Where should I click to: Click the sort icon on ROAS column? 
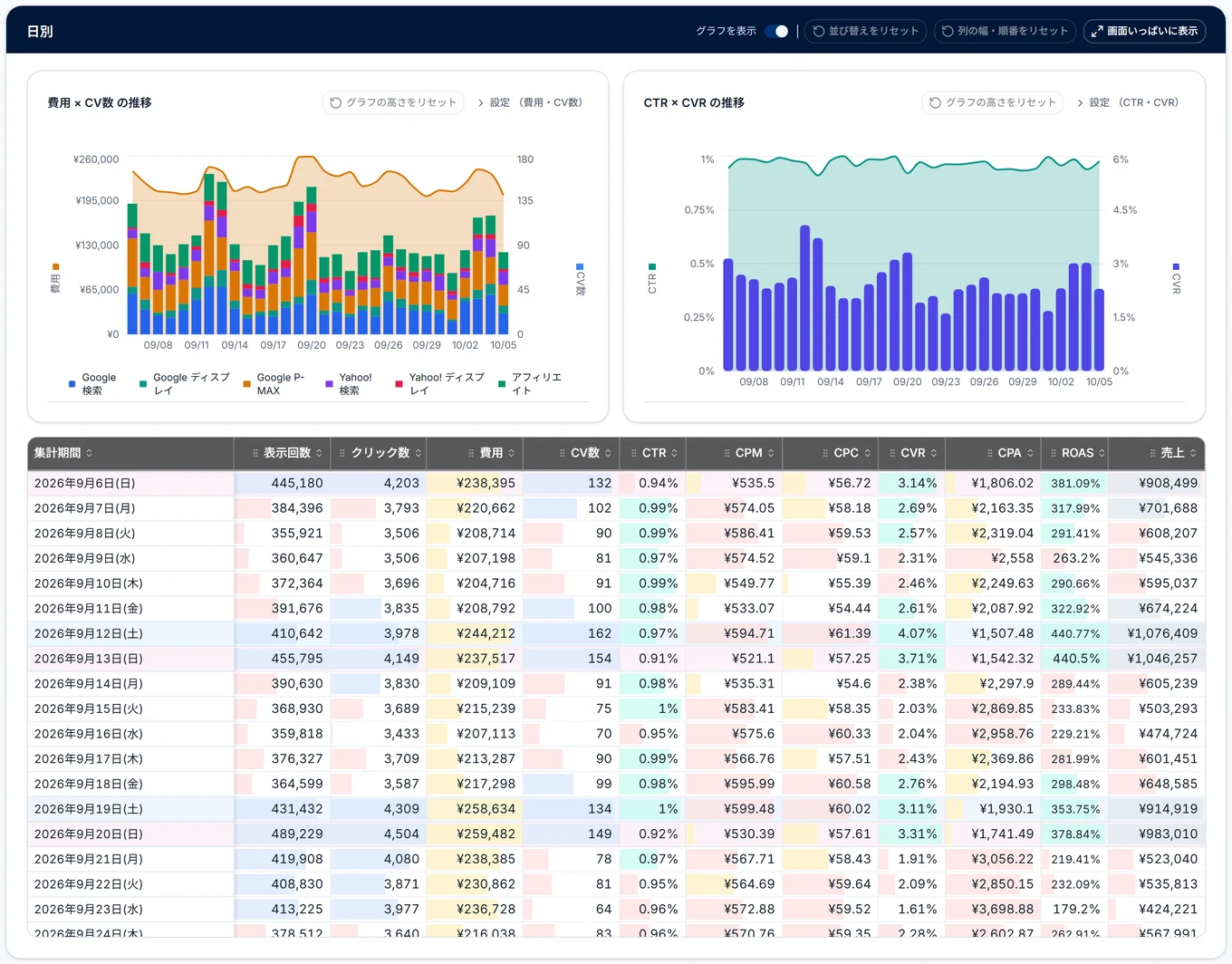[x=1102, y=453]
